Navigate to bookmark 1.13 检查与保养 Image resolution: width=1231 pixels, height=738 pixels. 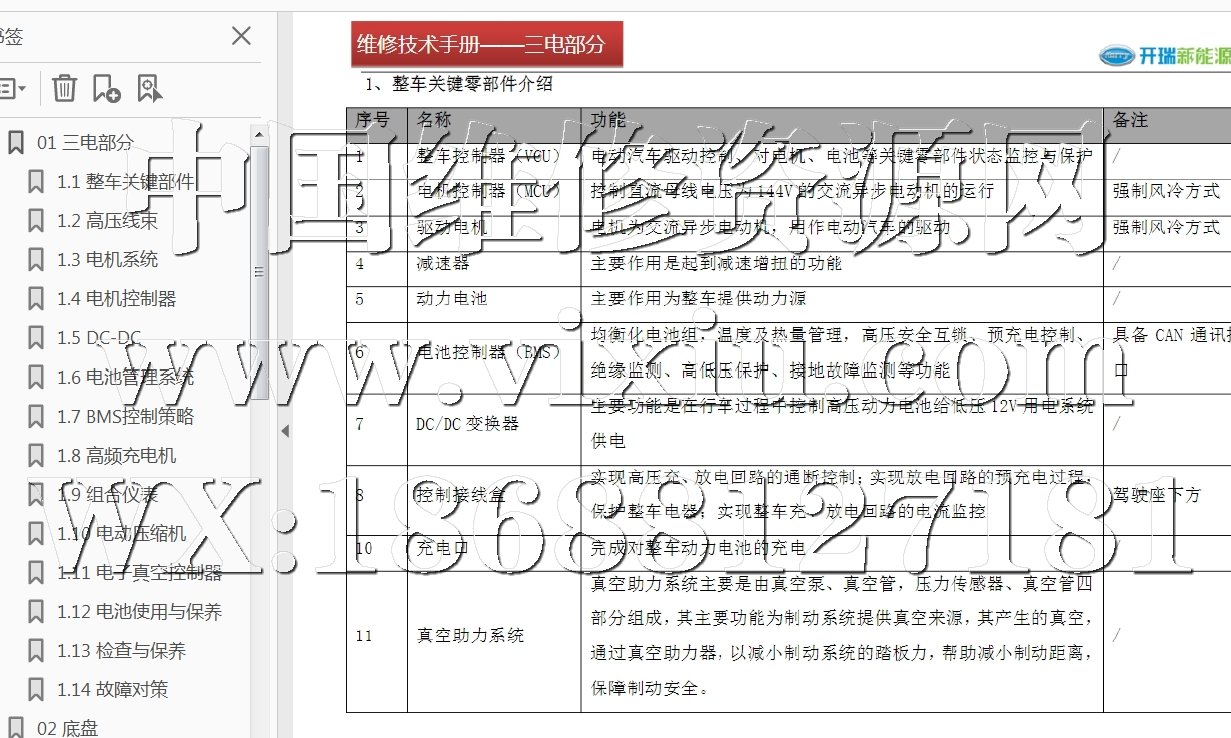121,651
